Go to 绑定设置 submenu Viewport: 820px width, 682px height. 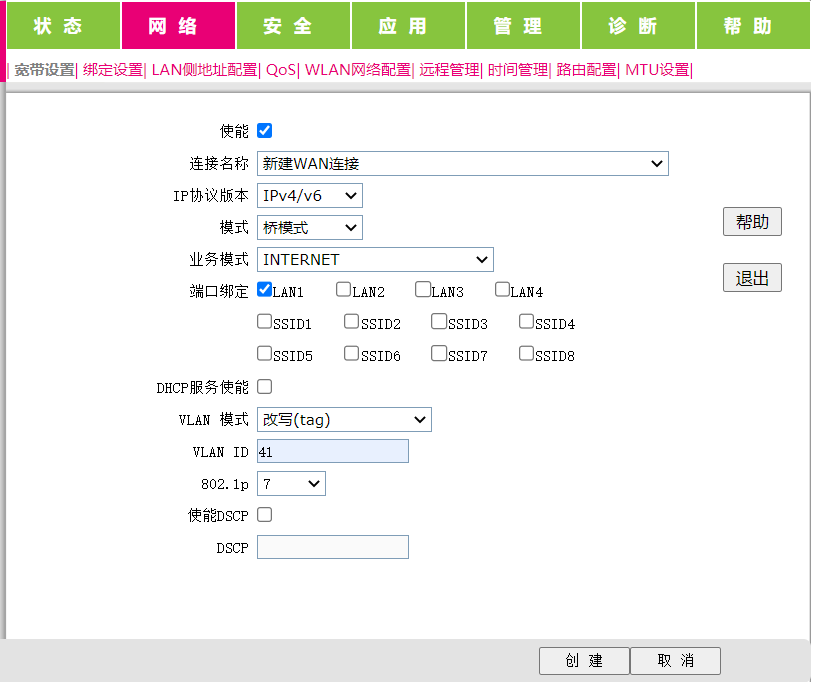pos(113,70)
